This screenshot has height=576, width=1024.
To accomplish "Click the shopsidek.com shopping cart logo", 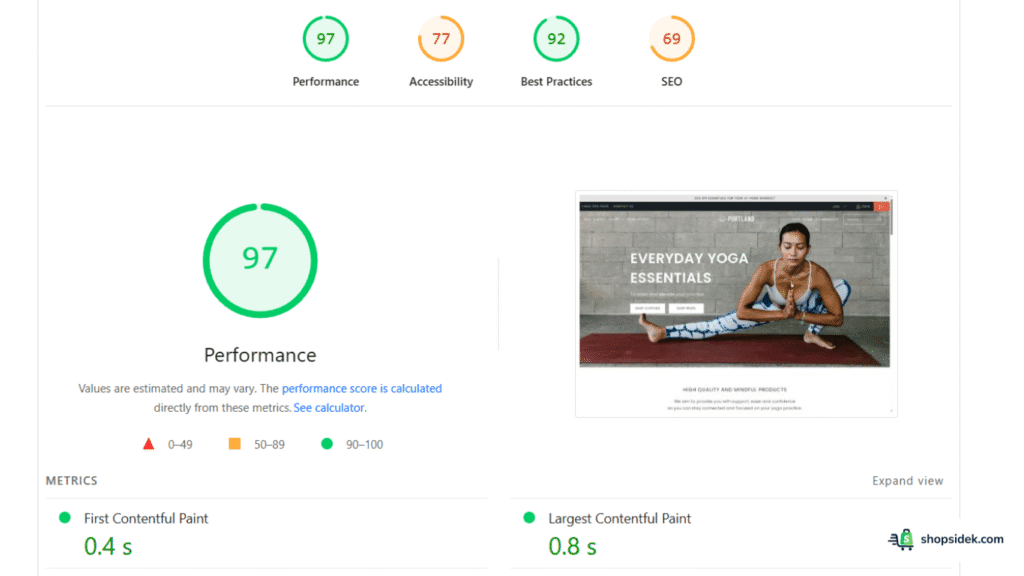I will click(x=901, y=539).
